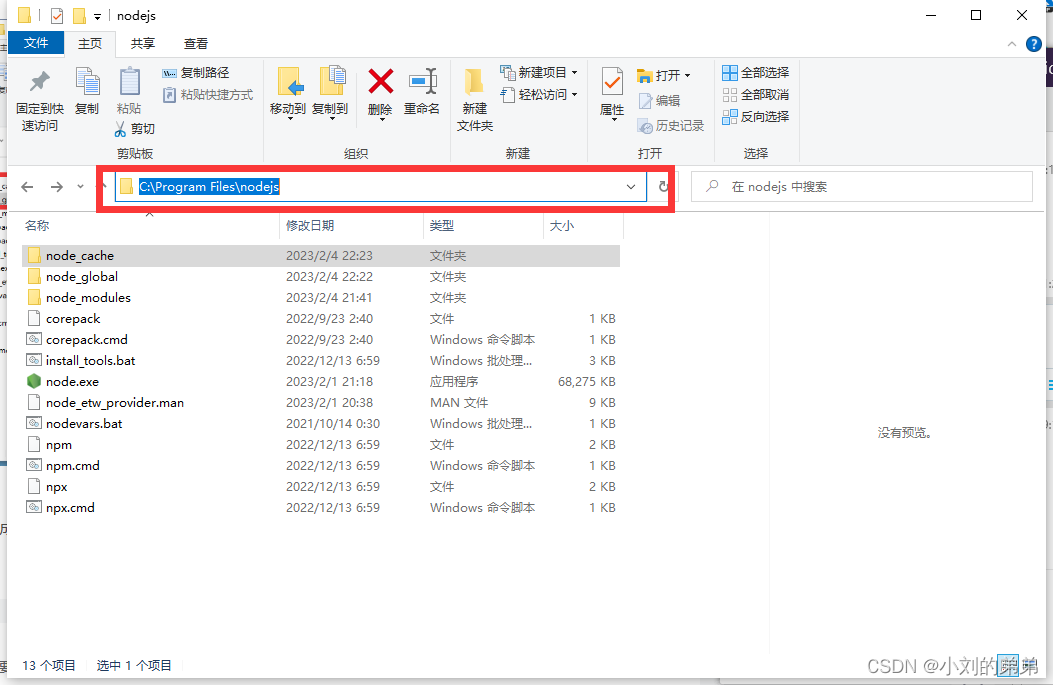Image resolution: width=1053 pixels, height=685 pixels.
Task: Select node_etw_provider.man file
Action: [x=321, y=403]
